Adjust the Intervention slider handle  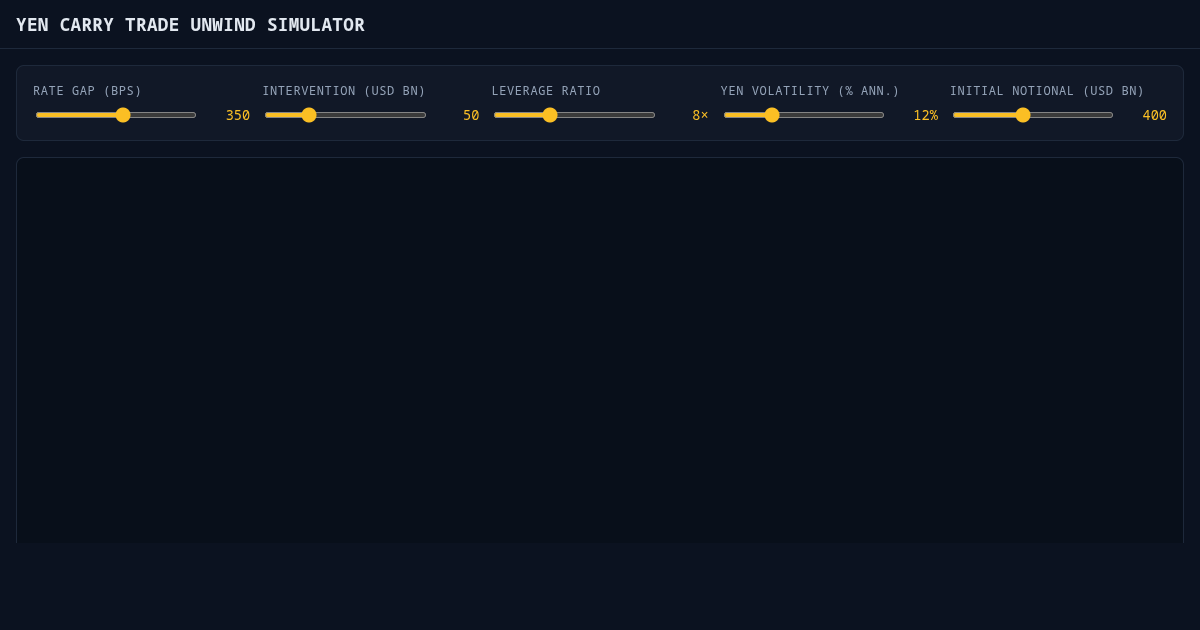pyautogui.click(x=309, y=115)
